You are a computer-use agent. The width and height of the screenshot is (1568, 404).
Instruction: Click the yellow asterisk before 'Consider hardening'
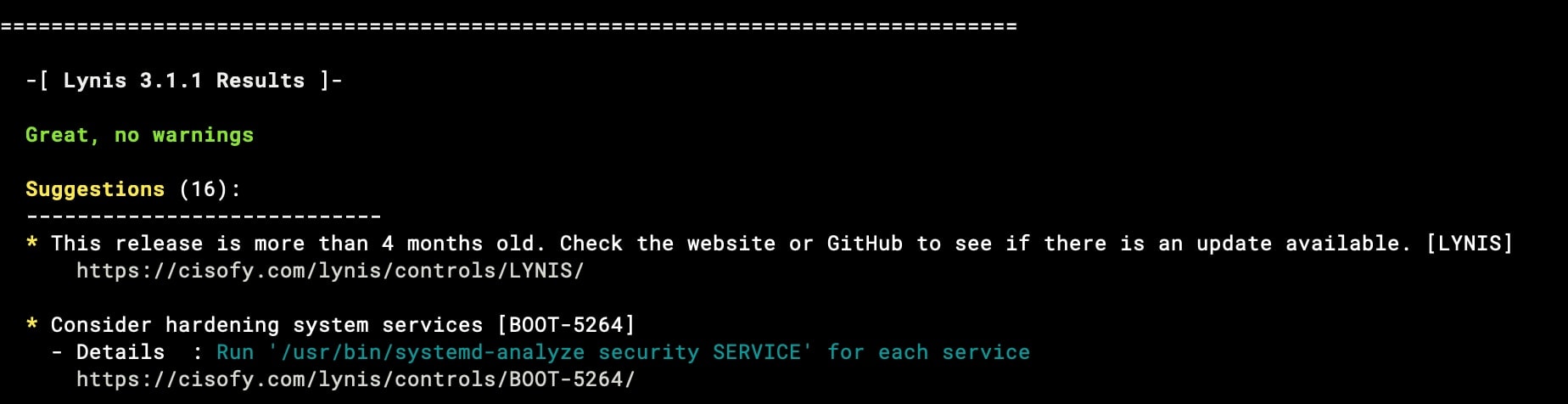(x=31, y=324)
